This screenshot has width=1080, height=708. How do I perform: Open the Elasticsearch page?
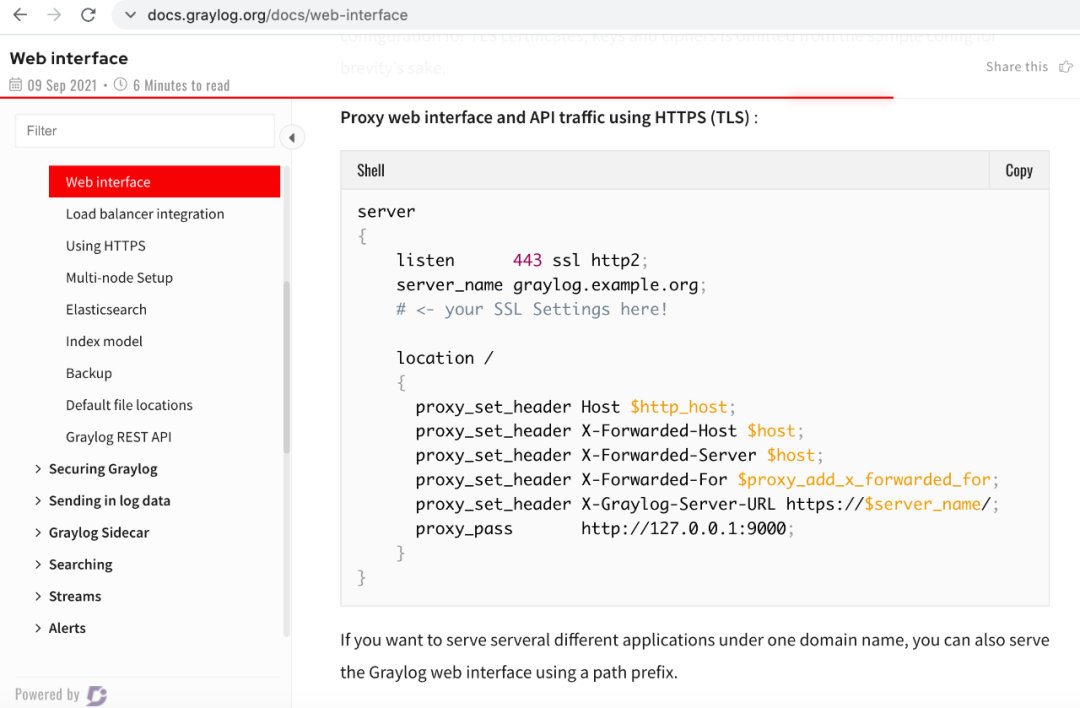106,309
